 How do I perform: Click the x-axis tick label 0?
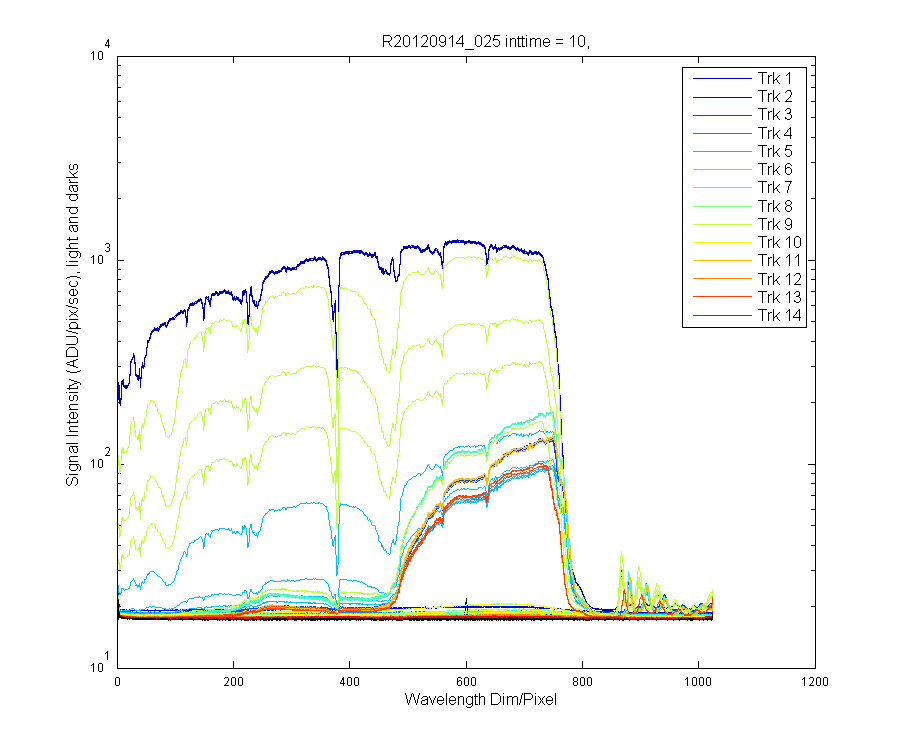pos(117,682)
